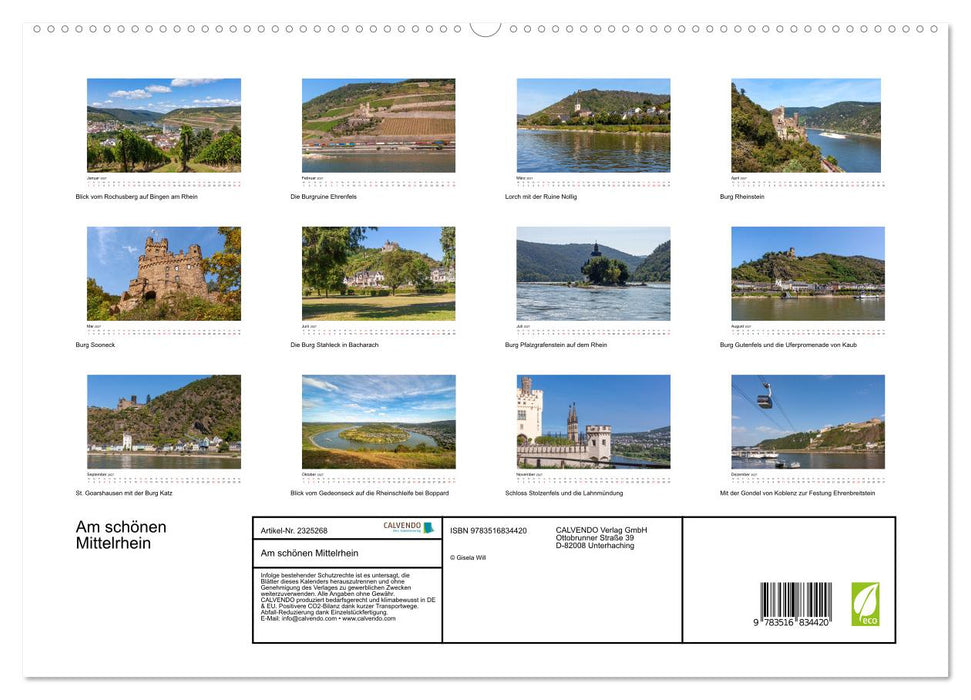Image resolution: width=971 pixels, height=700 pixels.
Task: Click the Burgruine Ehrenfels photo
Action: click(x=378, y=125)
